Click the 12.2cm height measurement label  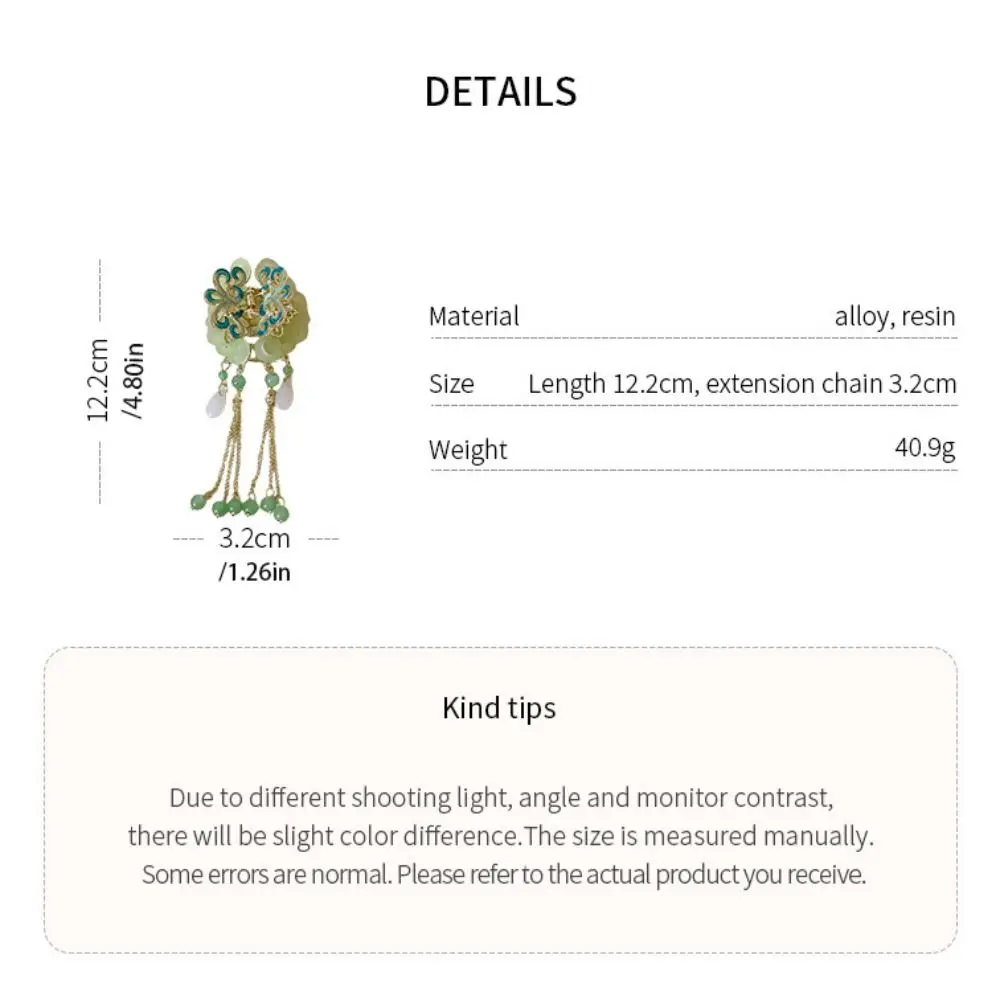pos(98,380)
